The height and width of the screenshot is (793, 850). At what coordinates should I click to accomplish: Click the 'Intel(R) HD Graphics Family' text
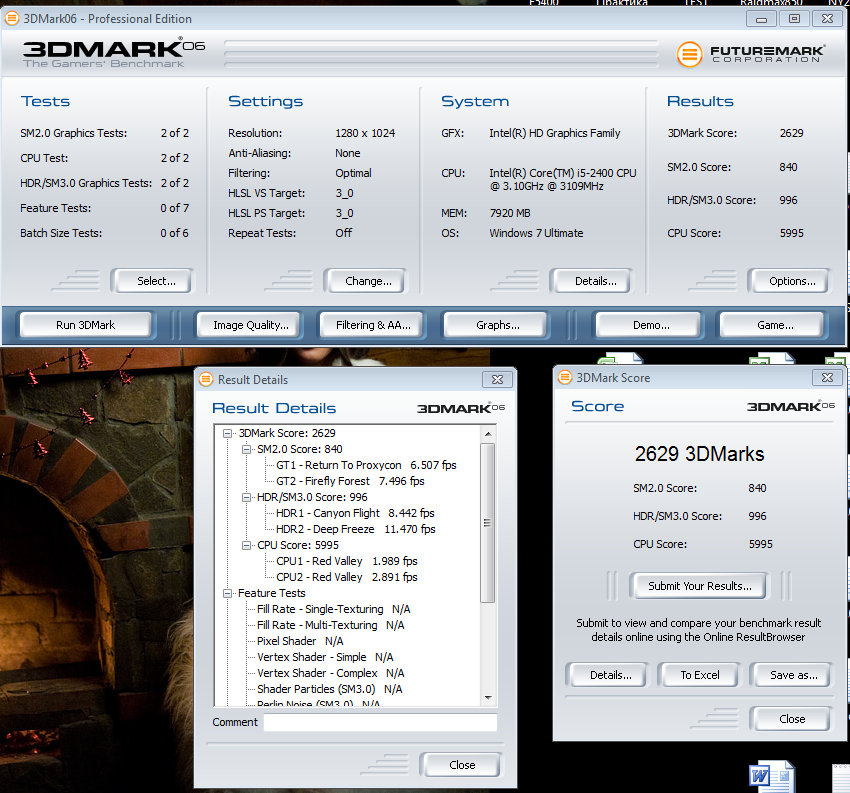[555, 133]
